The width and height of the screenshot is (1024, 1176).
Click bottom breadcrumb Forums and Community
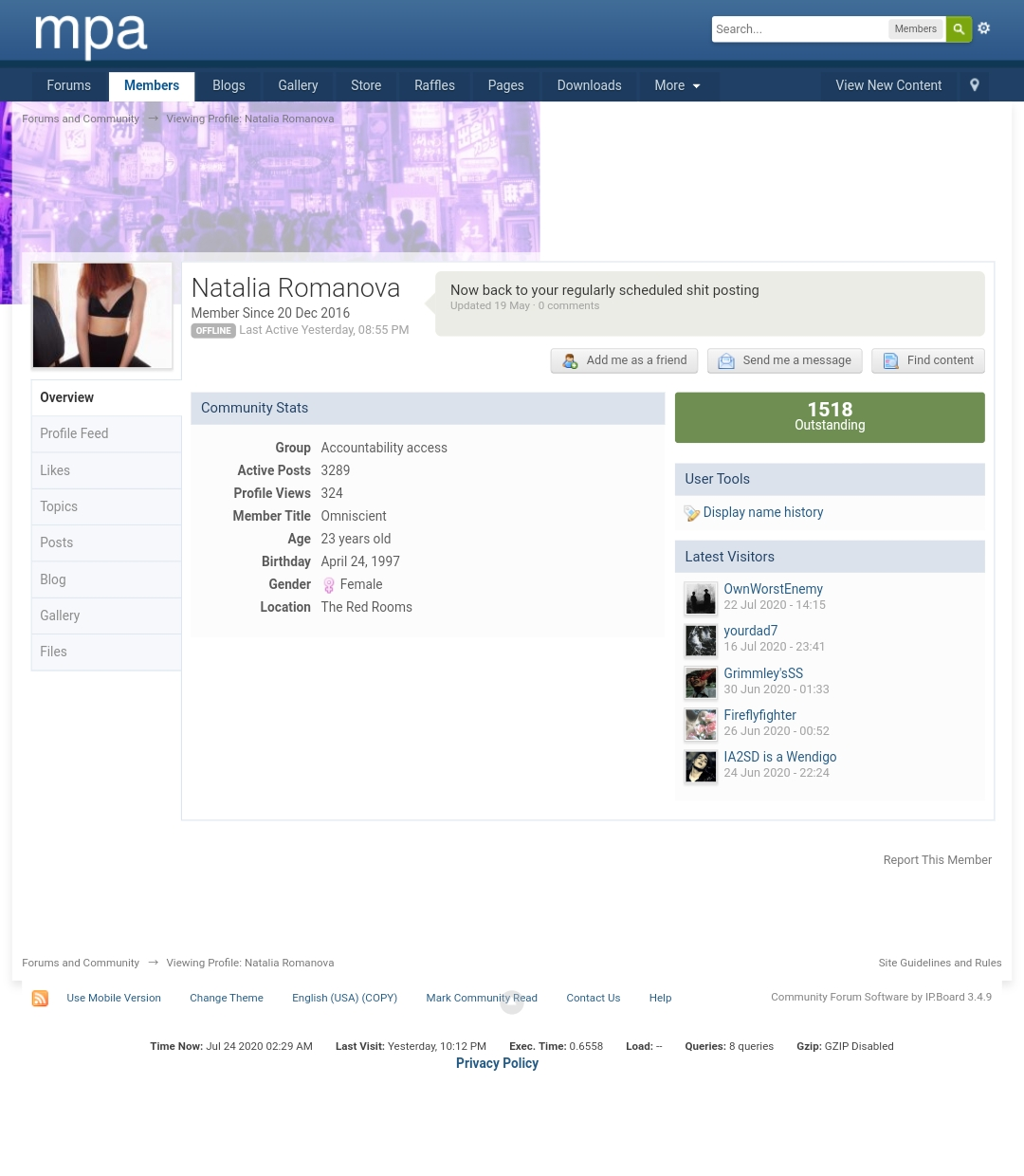pos(81,963)
